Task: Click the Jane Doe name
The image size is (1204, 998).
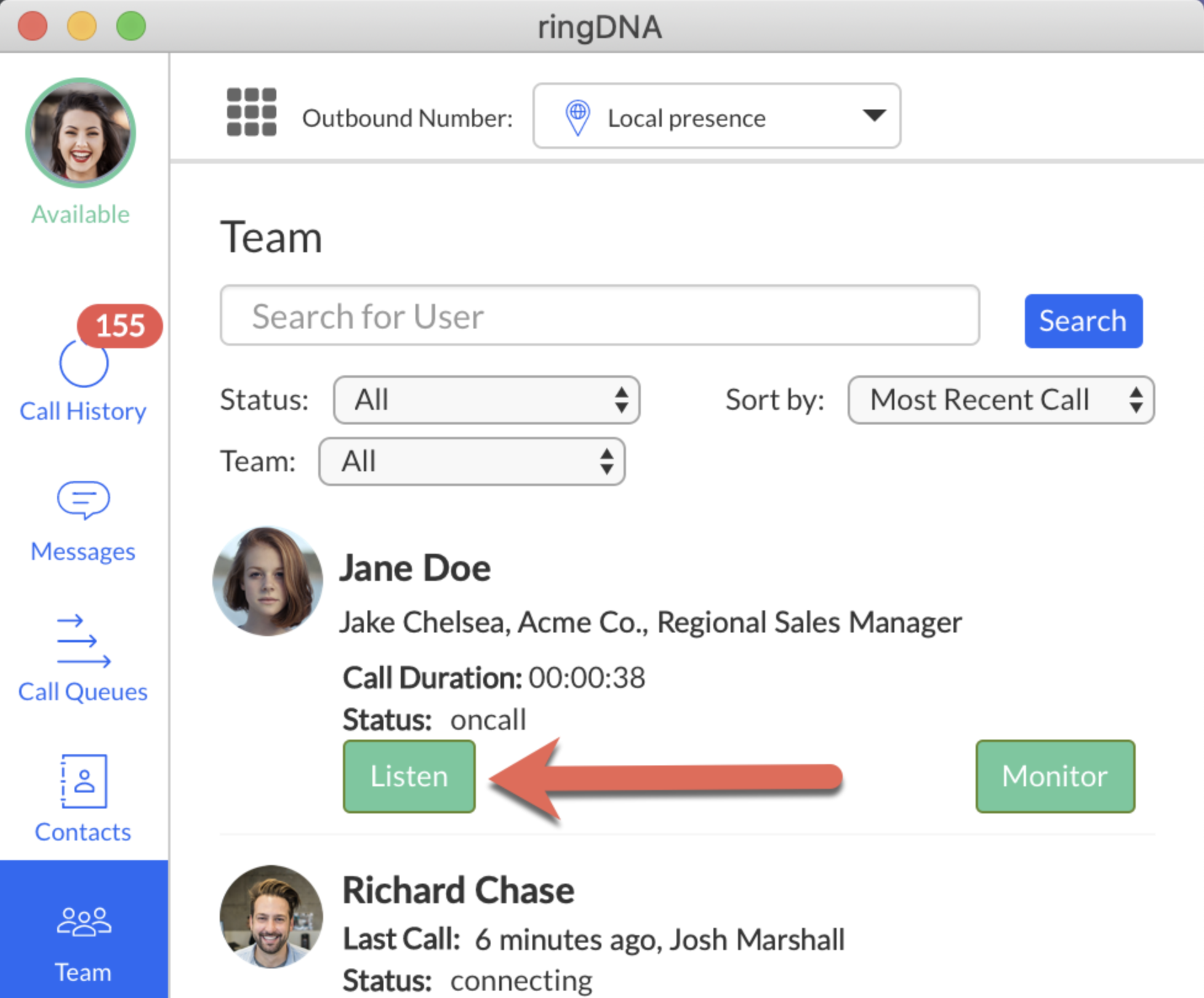Action: [x=415, y=568]
